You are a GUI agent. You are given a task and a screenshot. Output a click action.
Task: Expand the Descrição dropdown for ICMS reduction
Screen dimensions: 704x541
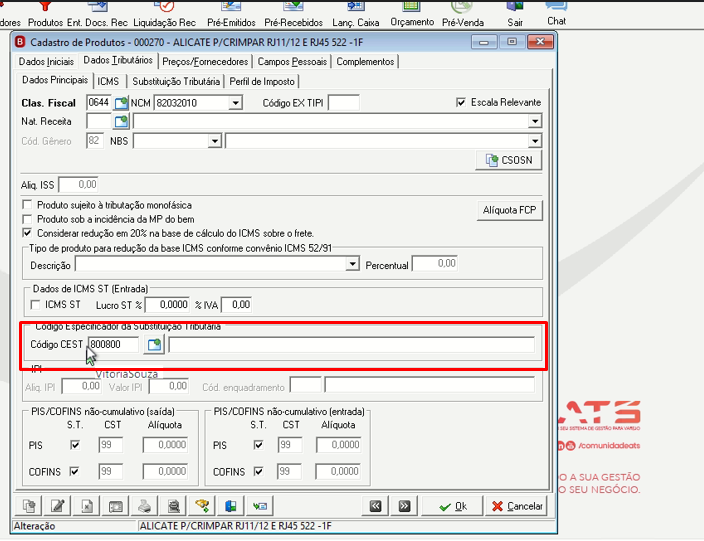352,264
